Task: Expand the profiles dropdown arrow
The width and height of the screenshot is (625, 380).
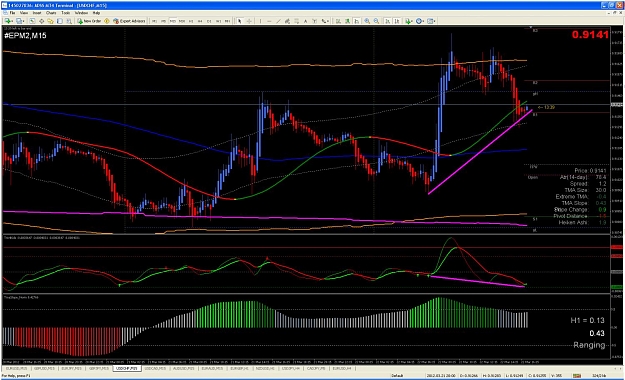Action: [x=24, y=21]
